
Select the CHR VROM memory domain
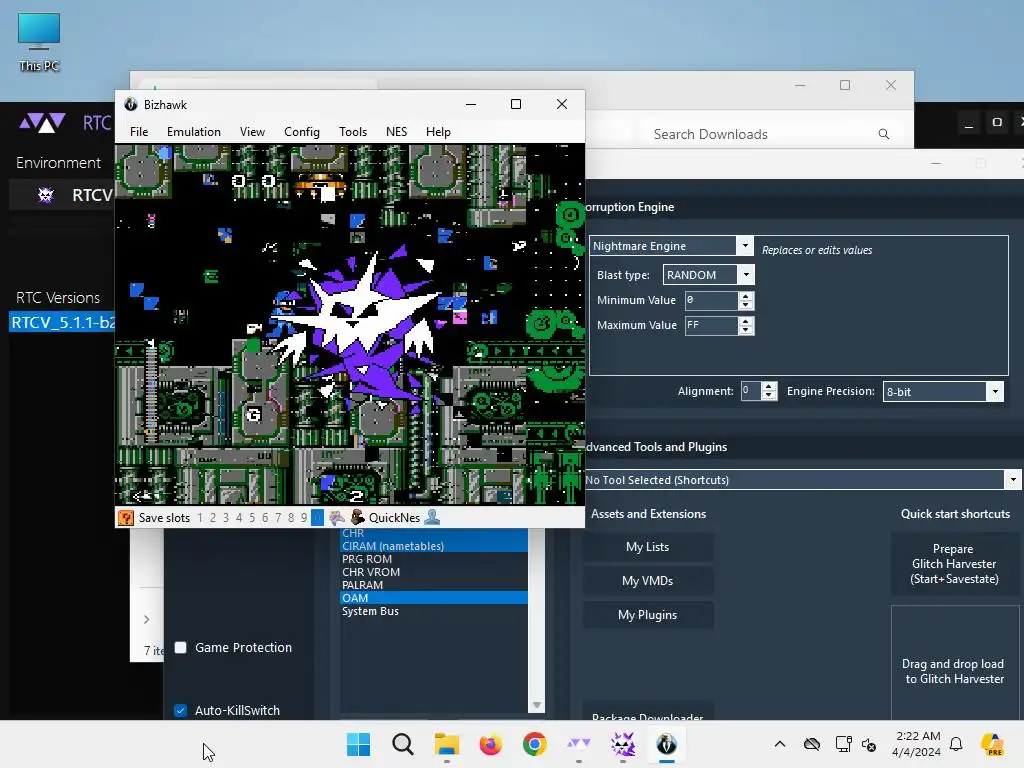tap(434, 572)
